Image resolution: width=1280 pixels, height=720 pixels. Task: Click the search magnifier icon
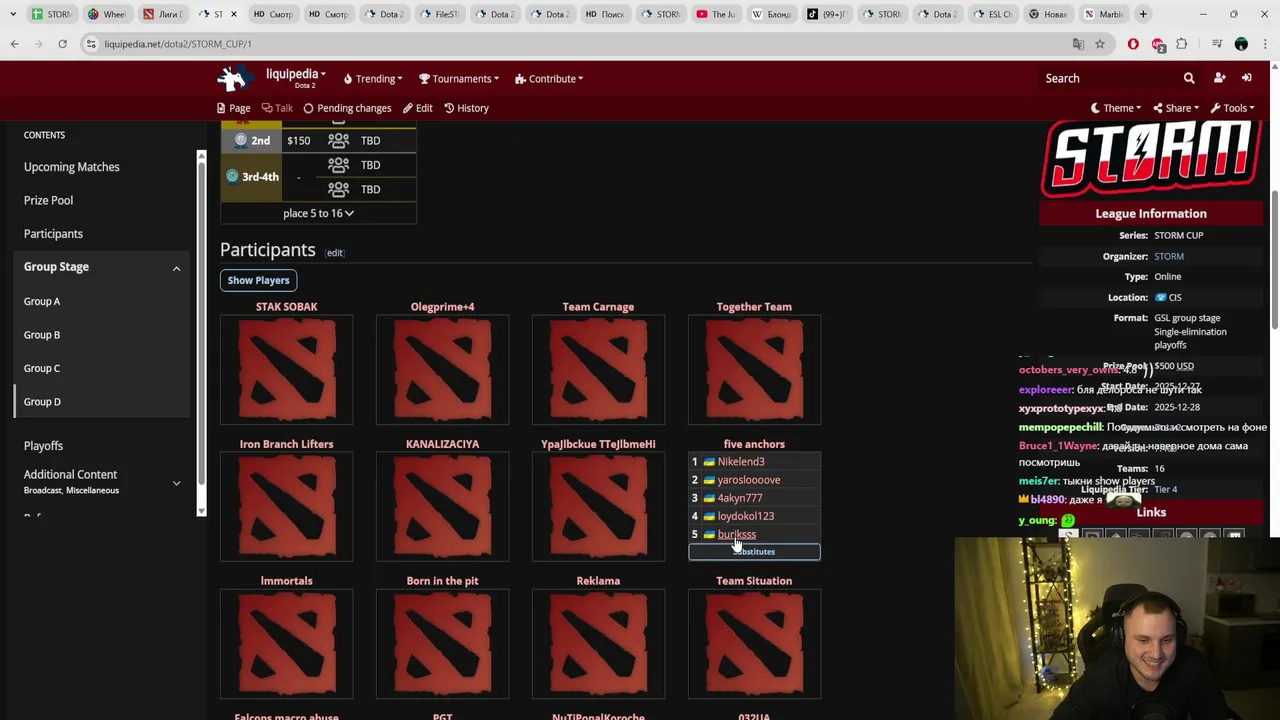point(1189,78)
